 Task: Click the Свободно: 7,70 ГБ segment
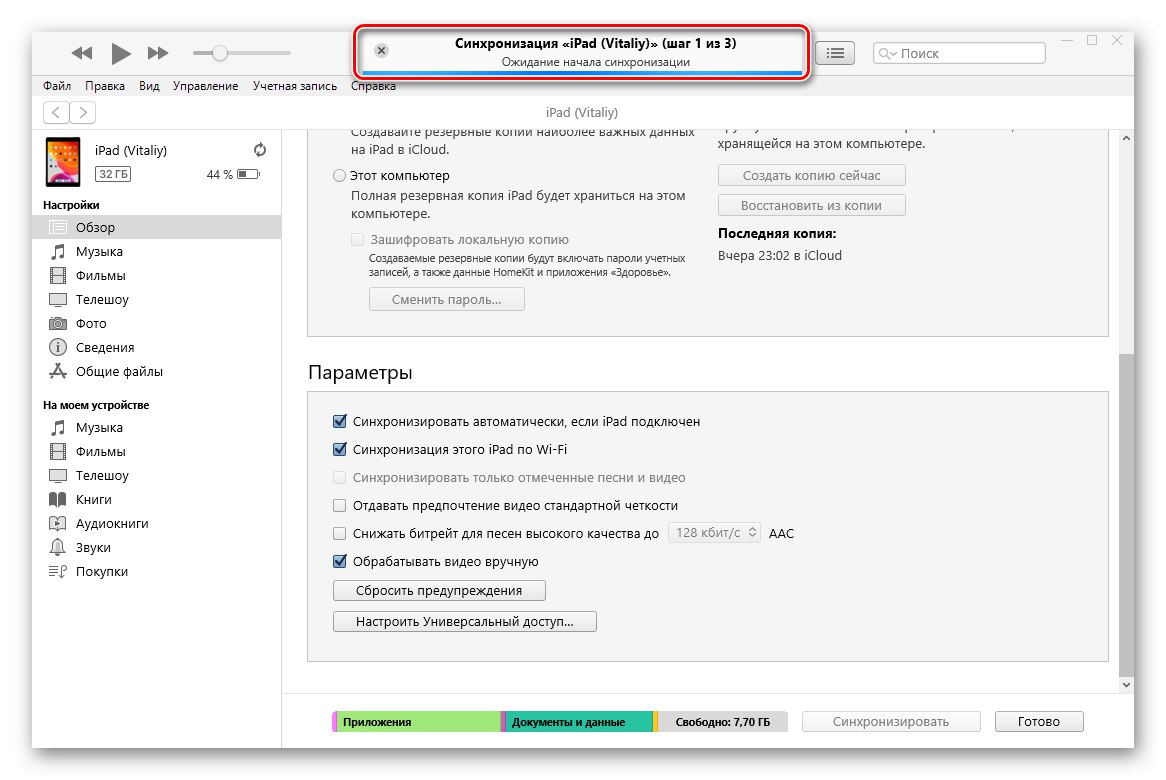coord(721,721)
